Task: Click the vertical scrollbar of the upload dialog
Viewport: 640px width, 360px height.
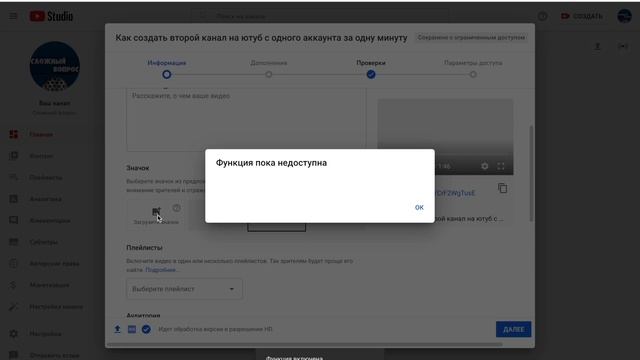Action: pos(531,173)
